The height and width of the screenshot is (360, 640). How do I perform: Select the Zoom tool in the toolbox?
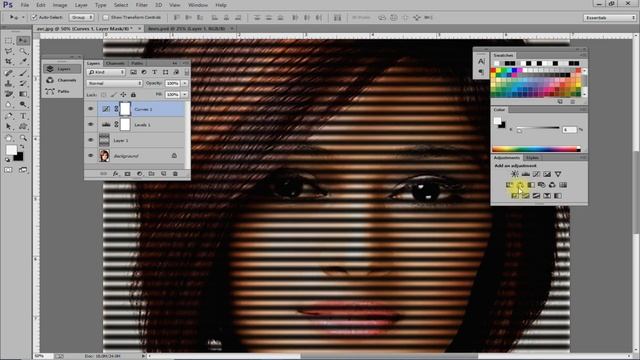23,138
